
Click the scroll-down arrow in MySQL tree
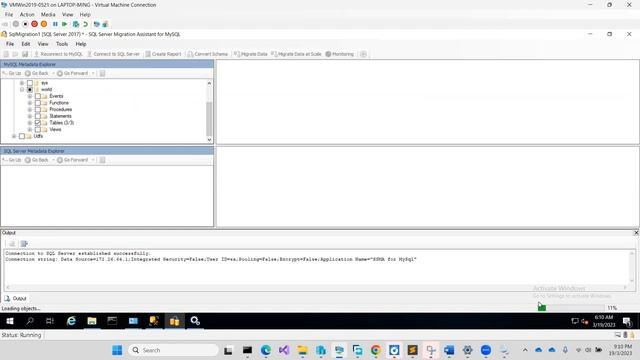pos(209,140)
